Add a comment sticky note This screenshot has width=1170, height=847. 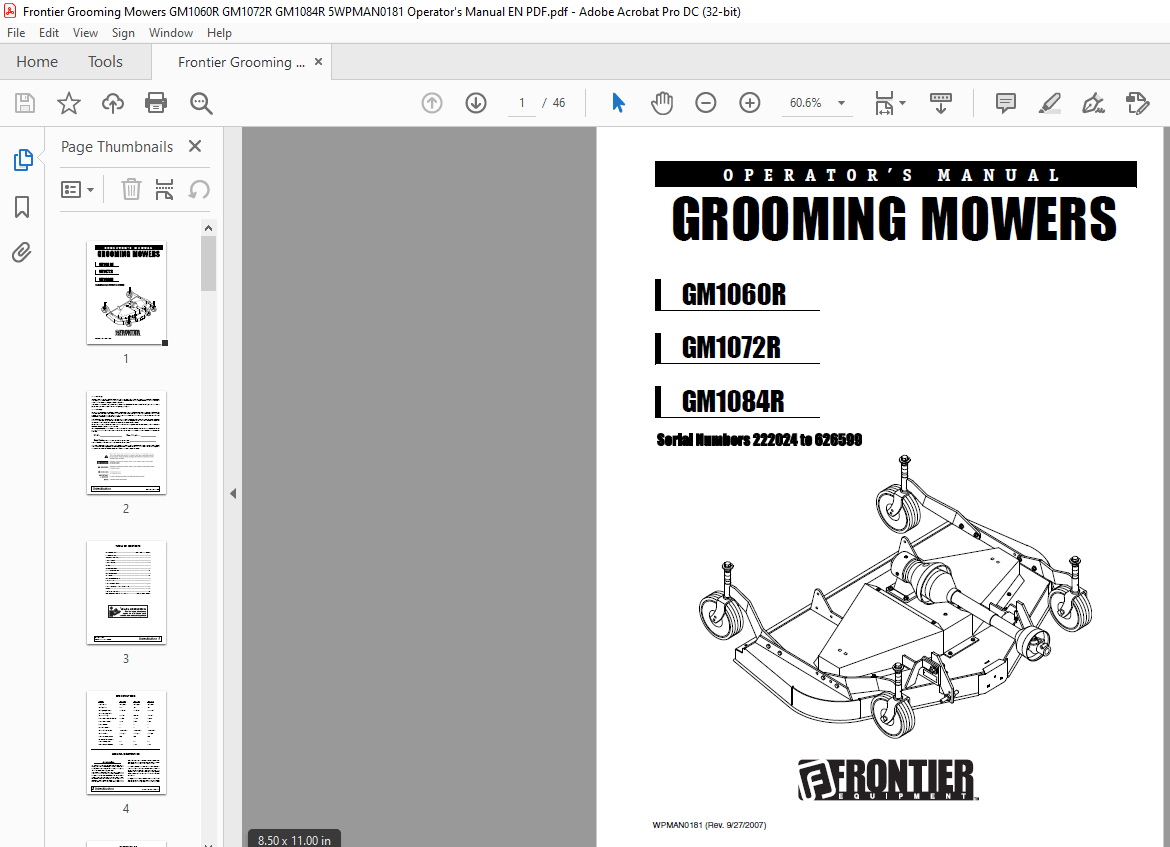1006,103
